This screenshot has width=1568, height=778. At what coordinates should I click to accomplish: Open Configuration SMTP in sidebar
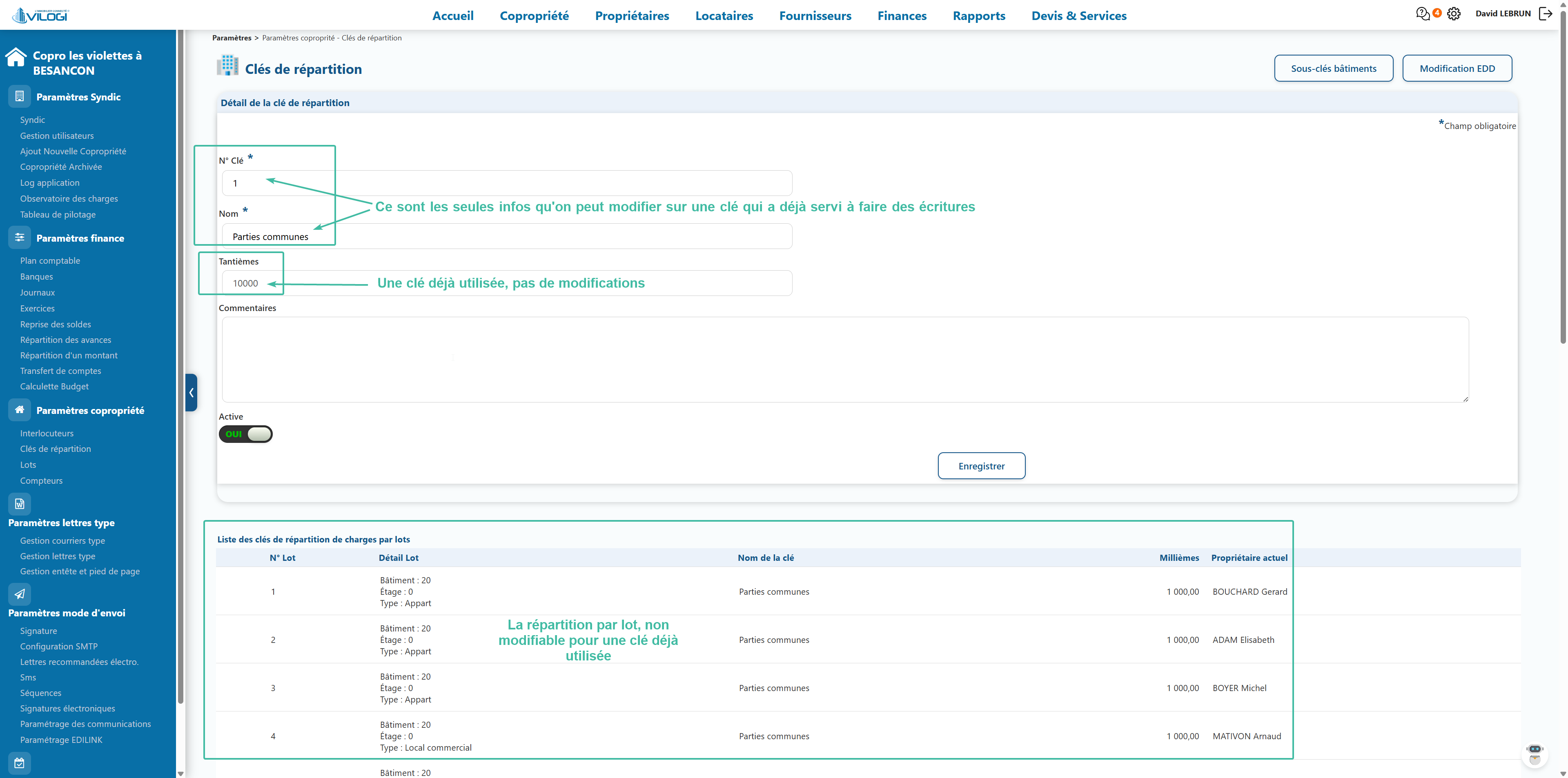click(x=58, y=646)
